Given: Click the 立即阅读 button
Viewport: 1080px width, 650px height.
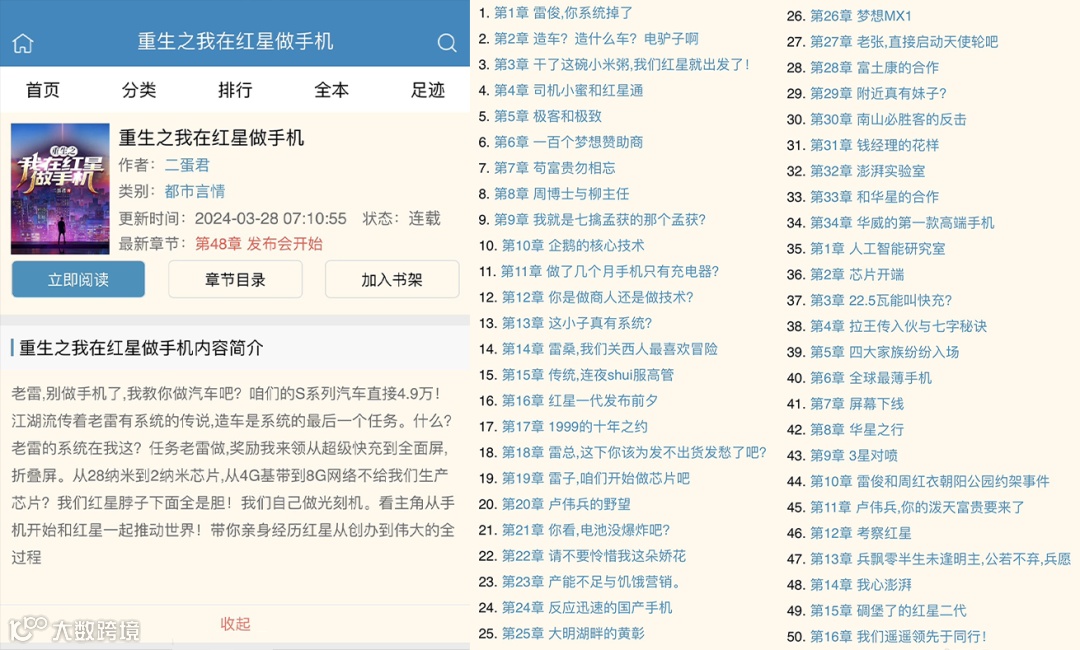Looking at the screenshot, I should [x=79, y=280].
